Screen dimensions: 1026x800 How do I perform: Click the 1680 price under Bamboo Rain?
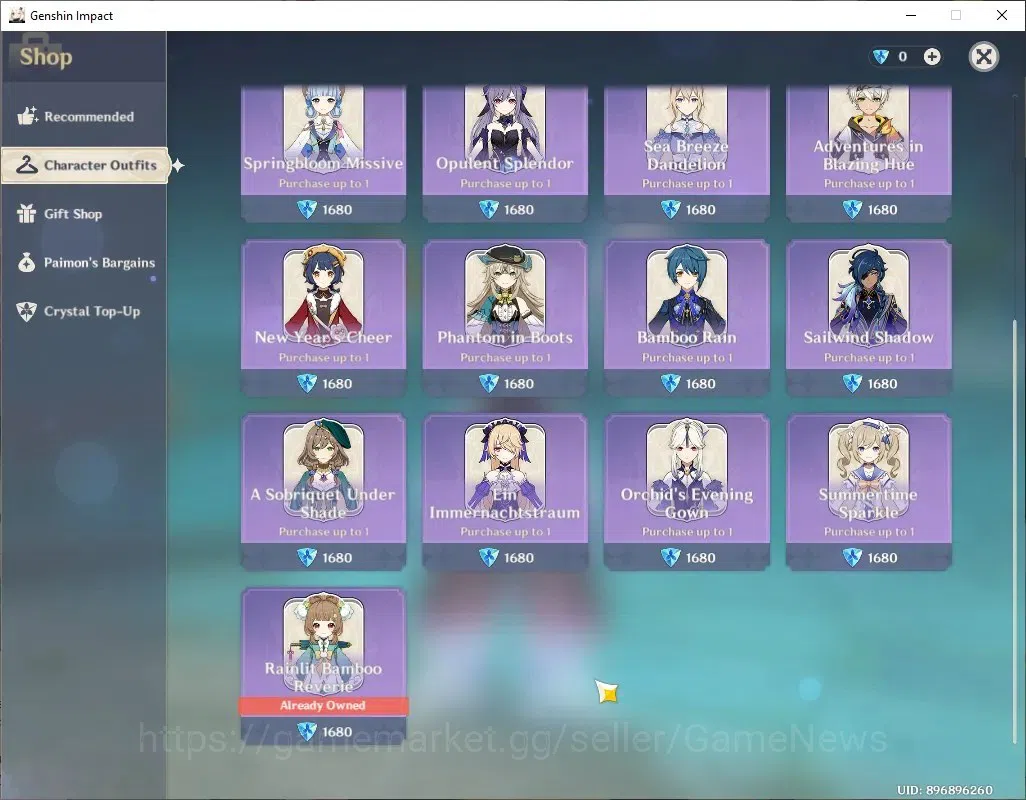[700, 384]
